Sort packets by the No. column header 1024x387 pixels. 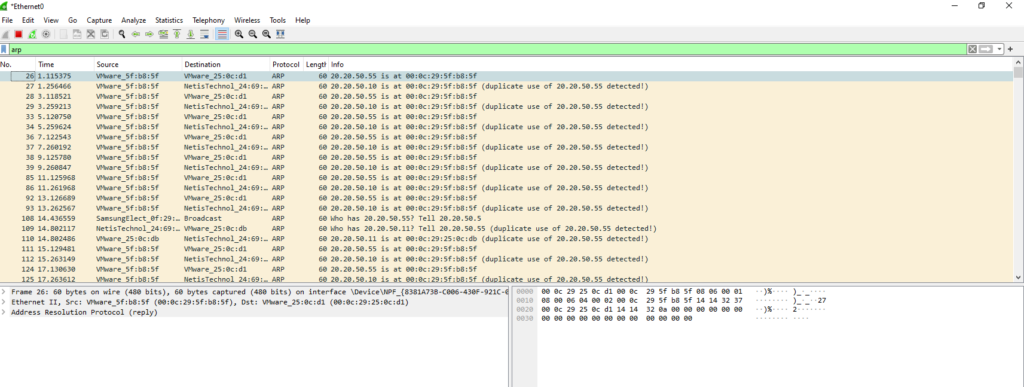17,65
